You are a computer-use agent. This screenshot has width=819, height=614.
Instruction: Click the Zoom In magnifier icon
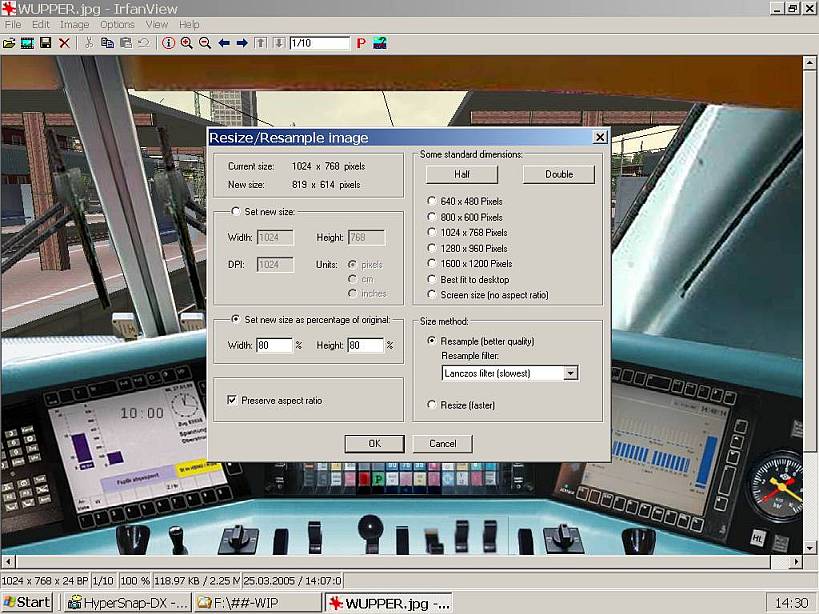point(186,43)
